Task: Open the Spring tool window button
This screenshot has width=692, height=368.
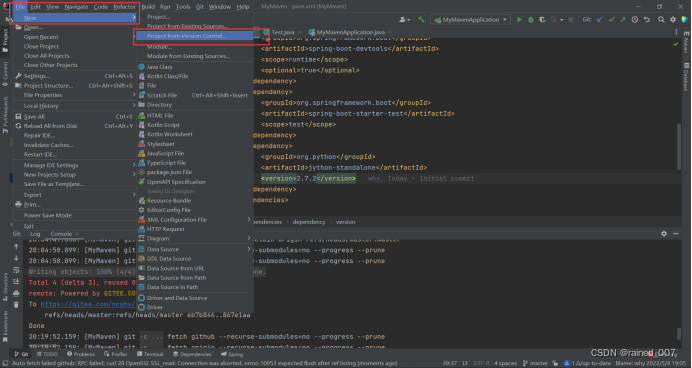Action: point(232,354)
